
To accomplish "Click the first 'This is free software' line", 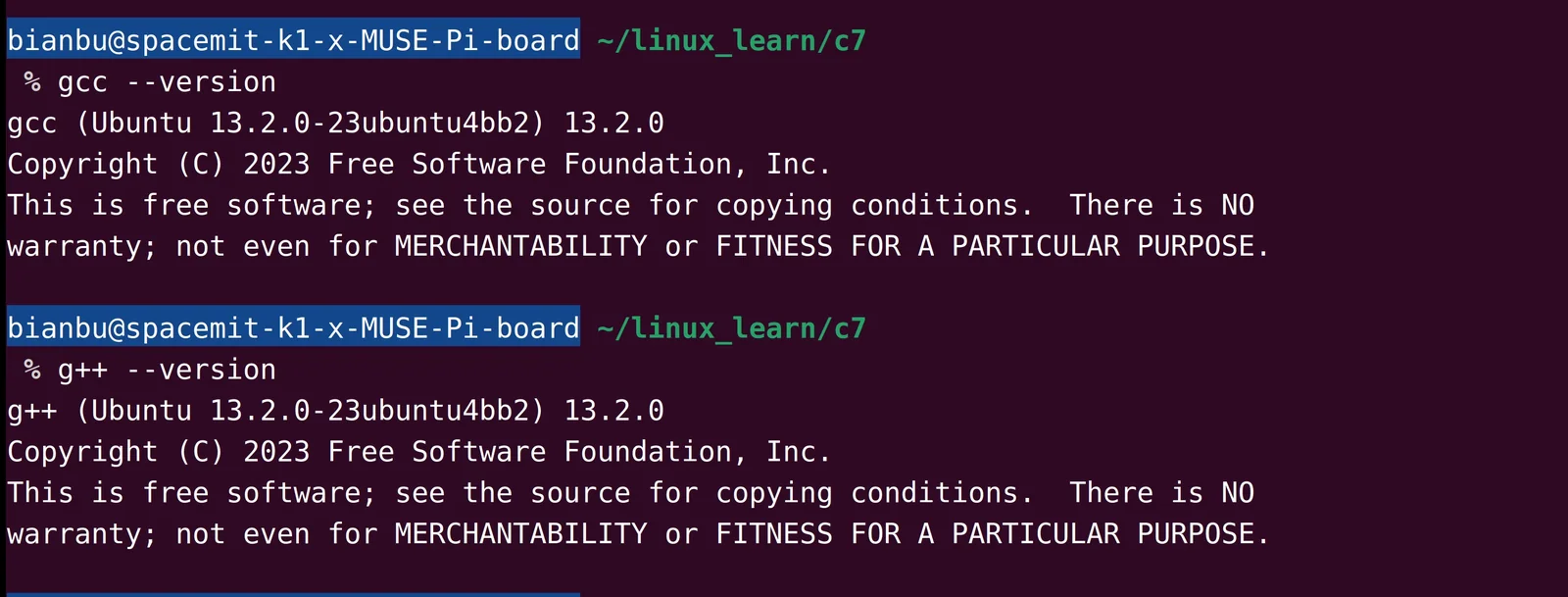I will pos(630,205).
